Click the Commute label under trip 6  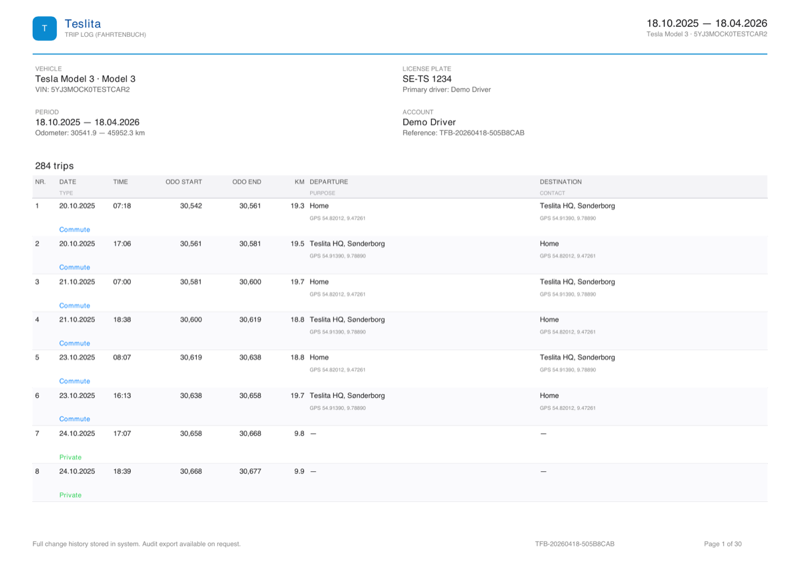pos(74,419)
